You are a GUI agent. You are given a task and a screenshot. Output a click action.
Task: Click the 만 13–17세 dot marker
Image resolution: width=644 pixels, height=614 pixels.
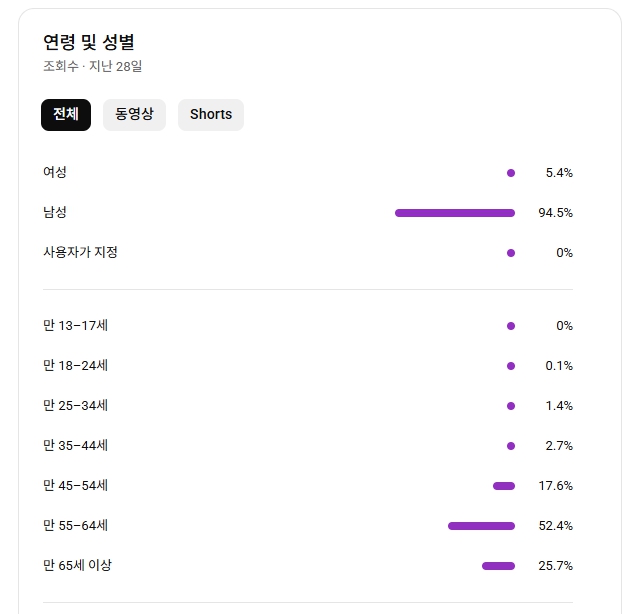point(511,326)
